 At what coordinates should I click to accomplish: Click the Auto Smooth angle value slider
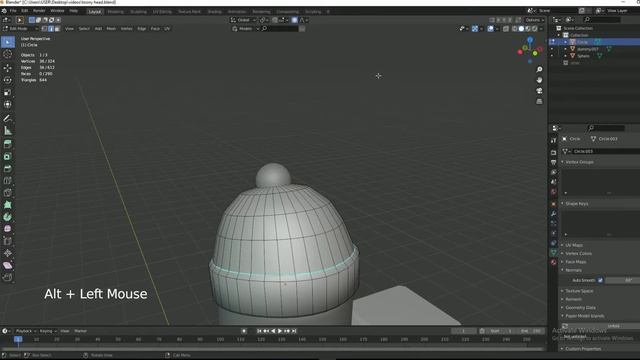click(x=623, y=280)
